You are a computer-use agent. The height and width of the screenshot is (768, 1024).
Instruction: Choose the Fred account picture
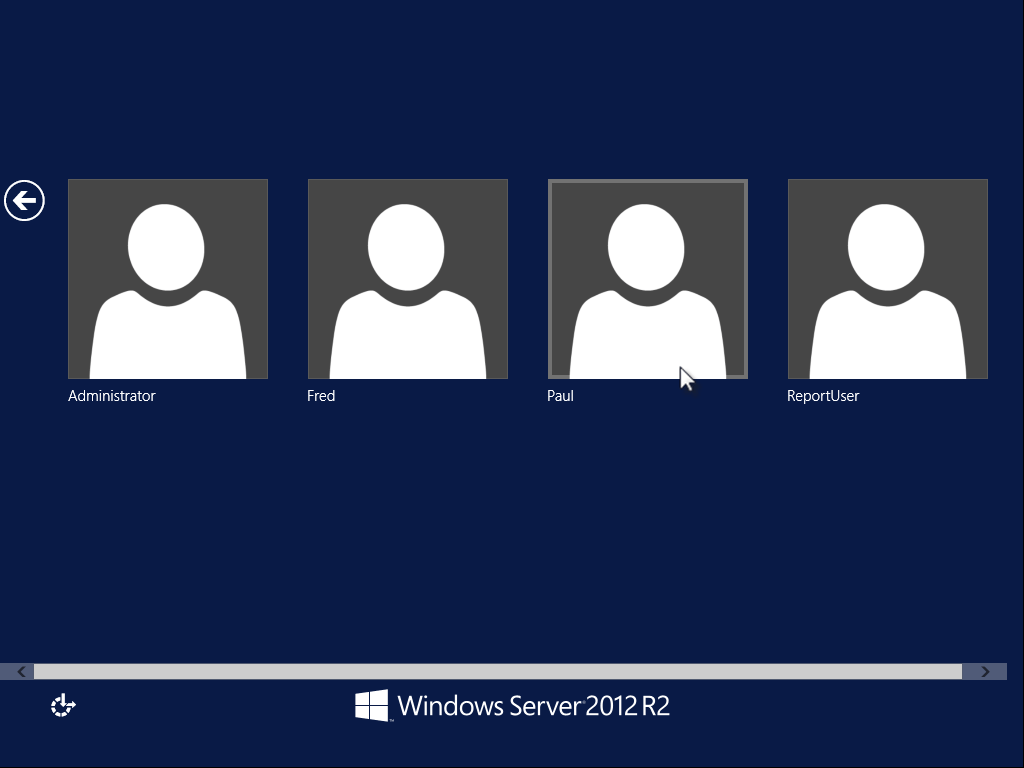[408, 279]
